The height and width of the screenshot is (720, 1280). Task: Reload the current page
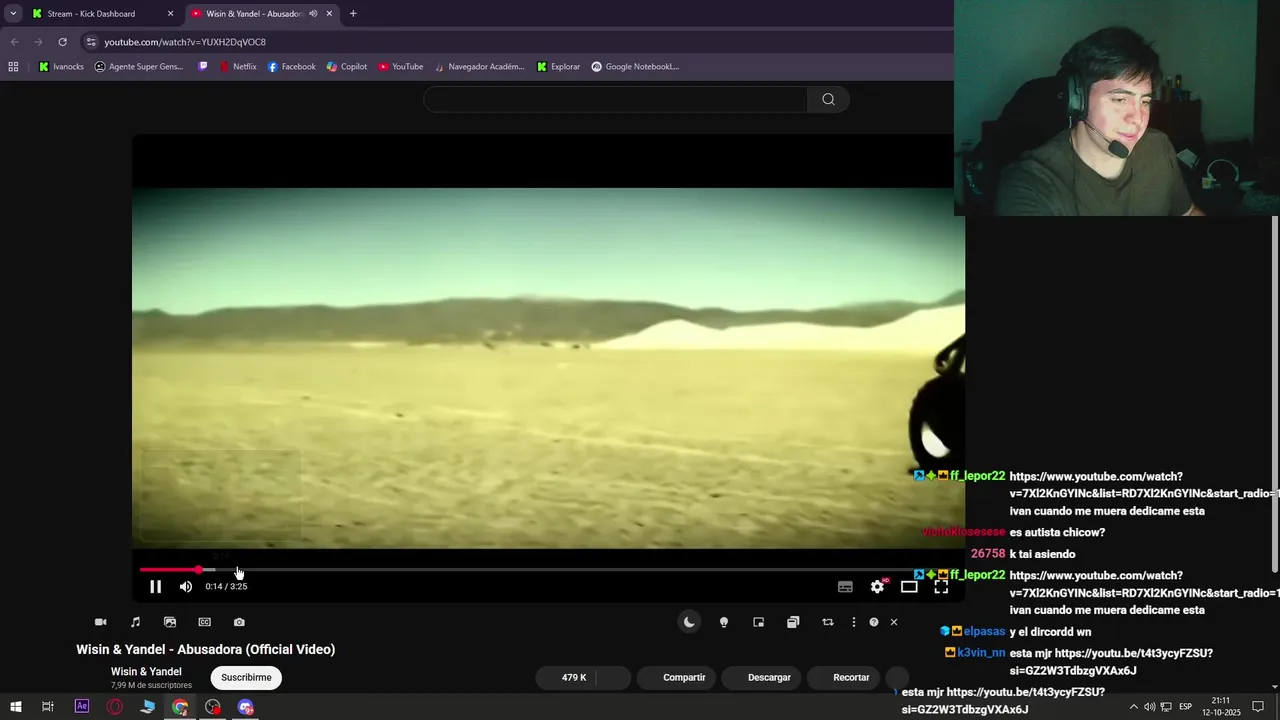(62, 42)
